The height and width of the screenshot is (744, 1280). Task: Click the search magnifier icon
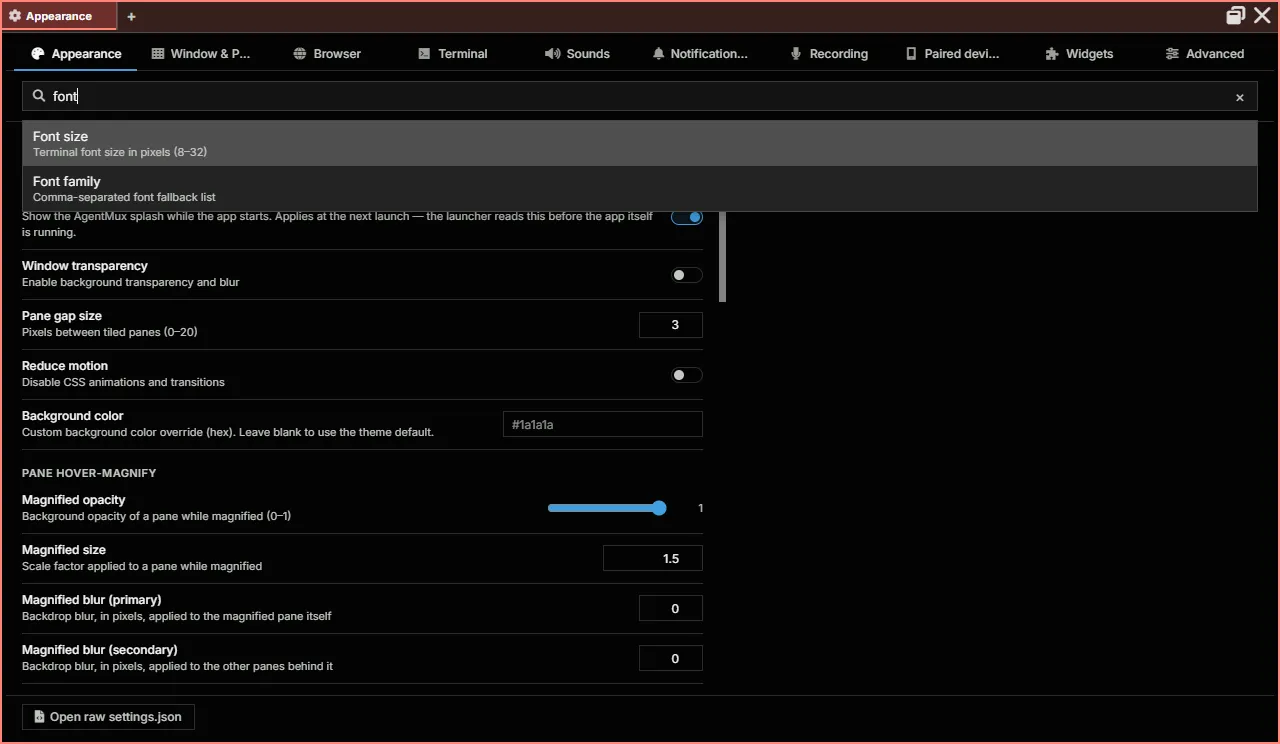(39, 96)
